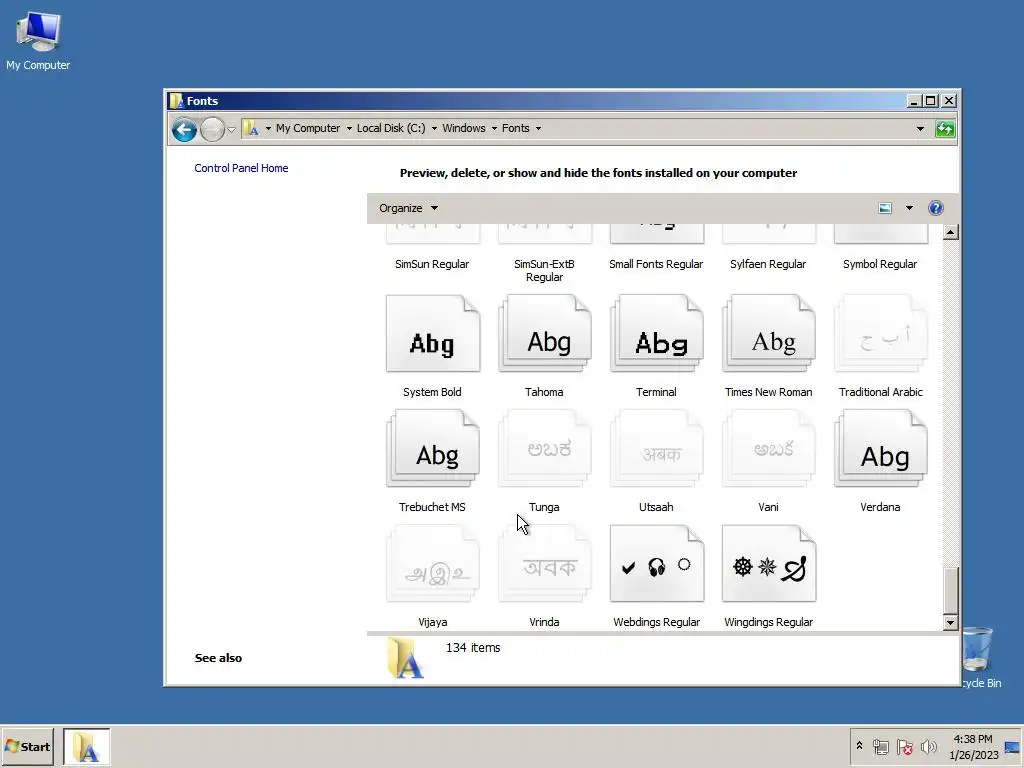Expand dropdown arrow after Fonts breadcrumb
Image resolution: width=1024 pixels, height=768 pixels.
pyautogui.click(x=539, y=128)
